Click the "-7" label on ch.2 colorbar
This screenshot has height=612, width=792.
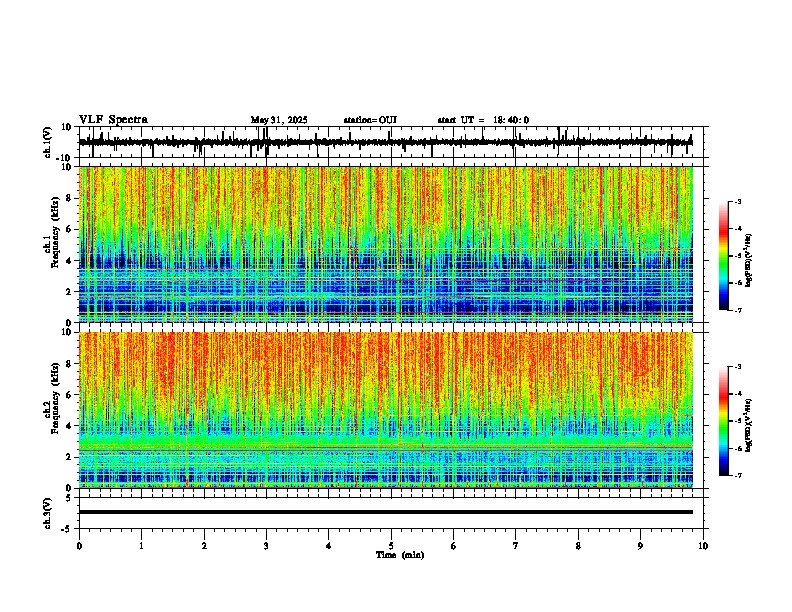[x=738, y=476]
